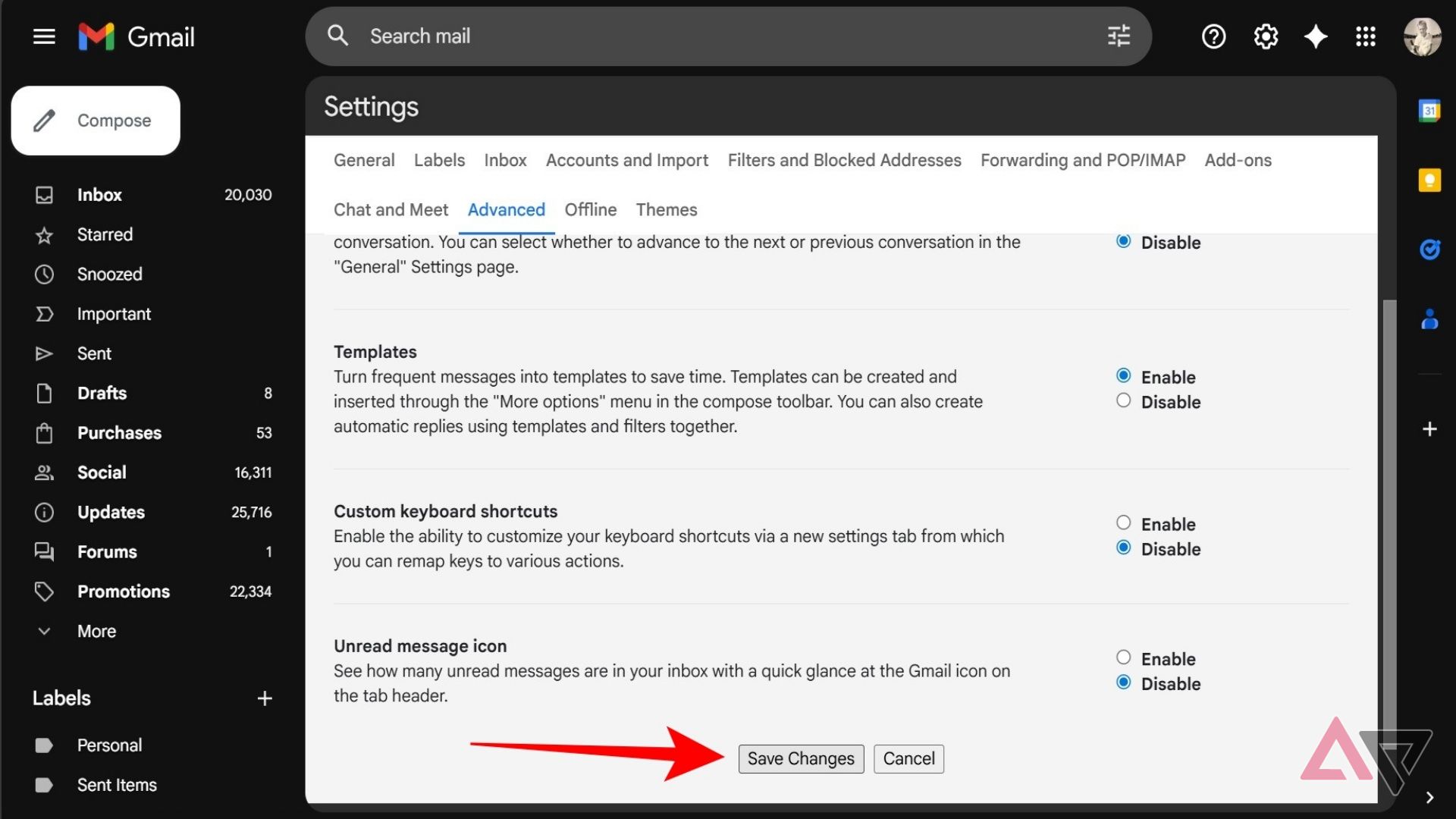Click the Settings gear icon

1265,36
